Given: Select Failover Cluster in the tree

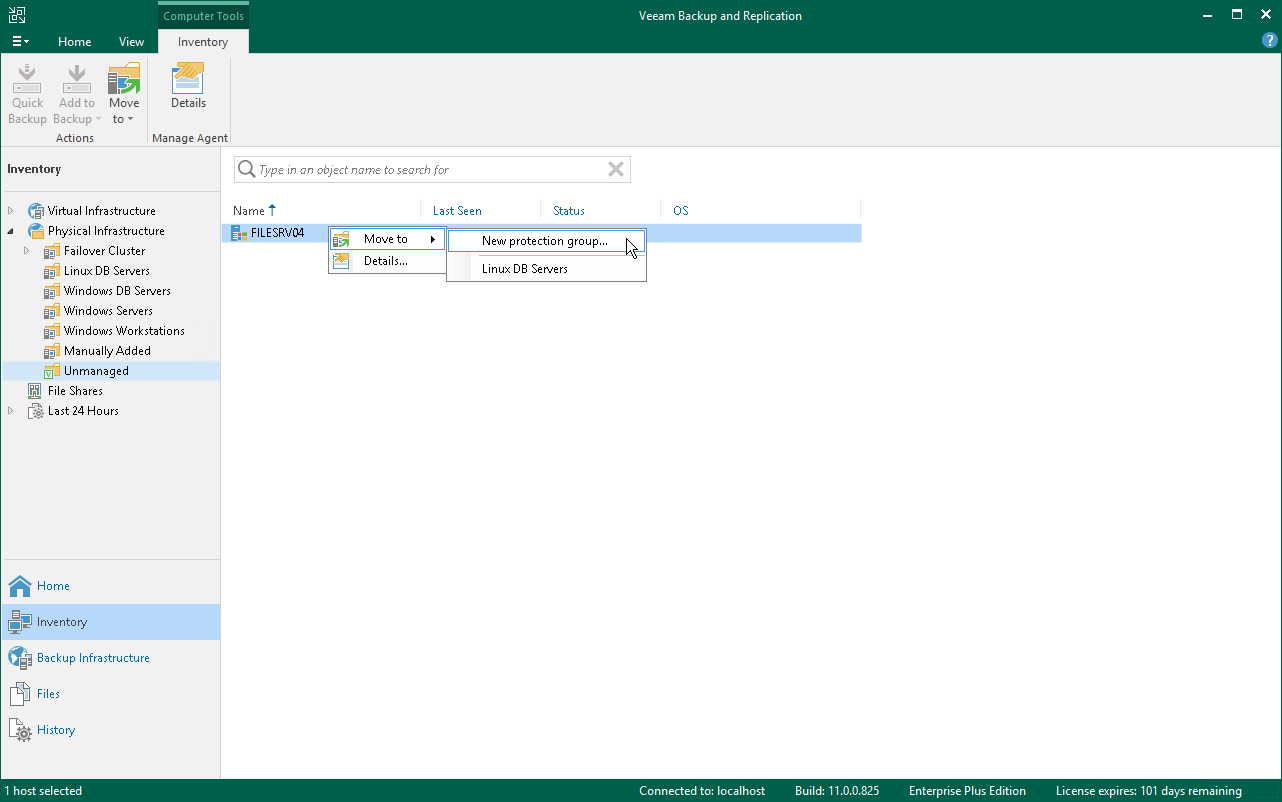Looking at the screenshot, I should click(105, 251).
